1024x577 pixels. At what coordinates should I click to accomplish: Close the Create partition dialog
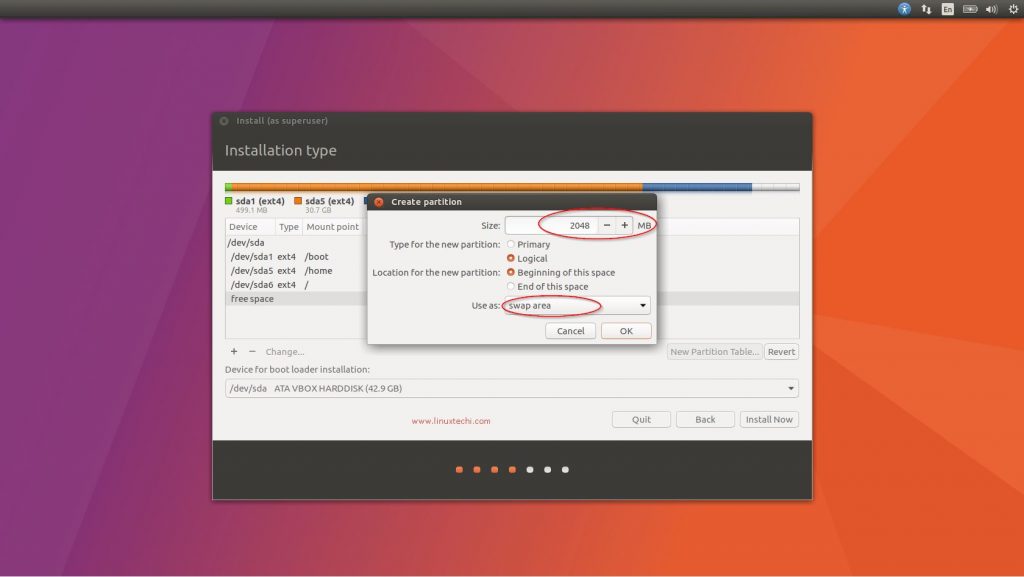379,202
